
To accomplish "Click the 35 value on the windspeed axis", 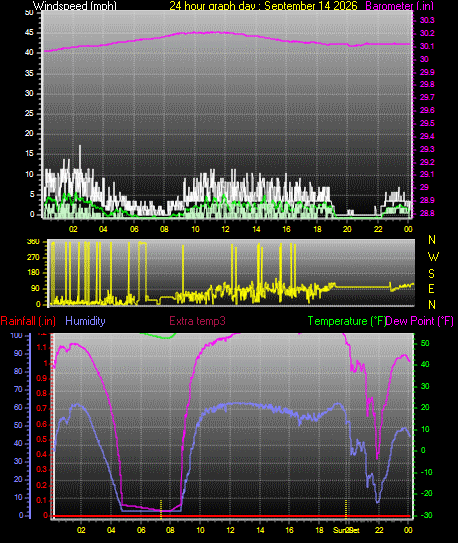I will [29, 73].
